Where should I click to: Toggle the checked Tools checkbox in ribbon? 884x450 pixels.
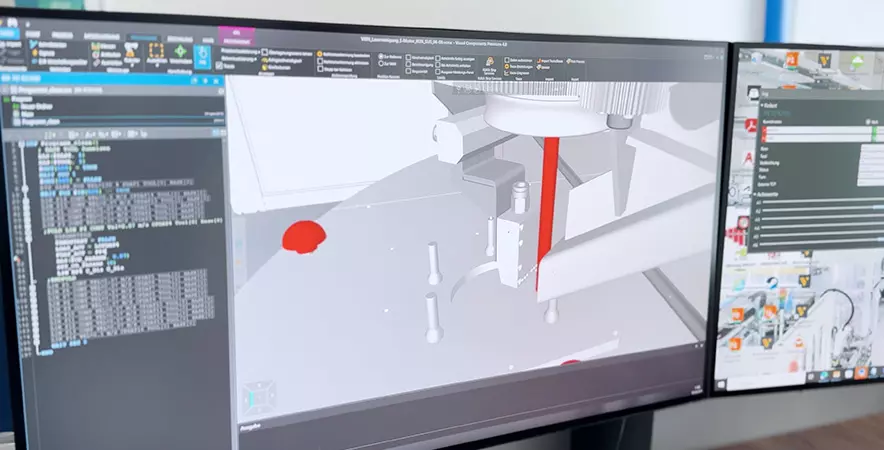[x=220, y=66]
